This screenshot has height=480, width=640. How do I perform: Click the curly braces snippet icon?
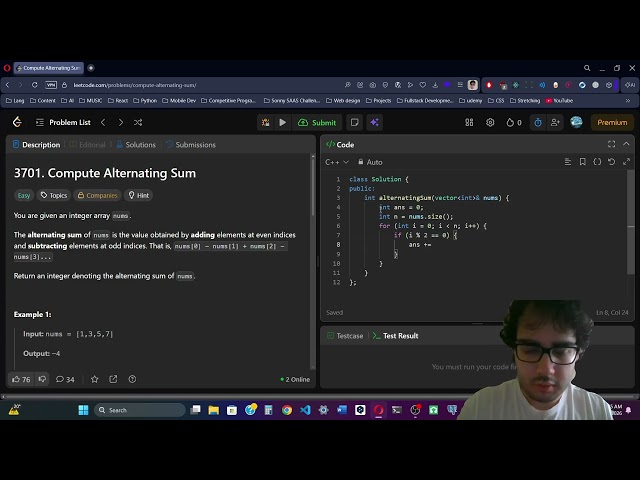597,162
